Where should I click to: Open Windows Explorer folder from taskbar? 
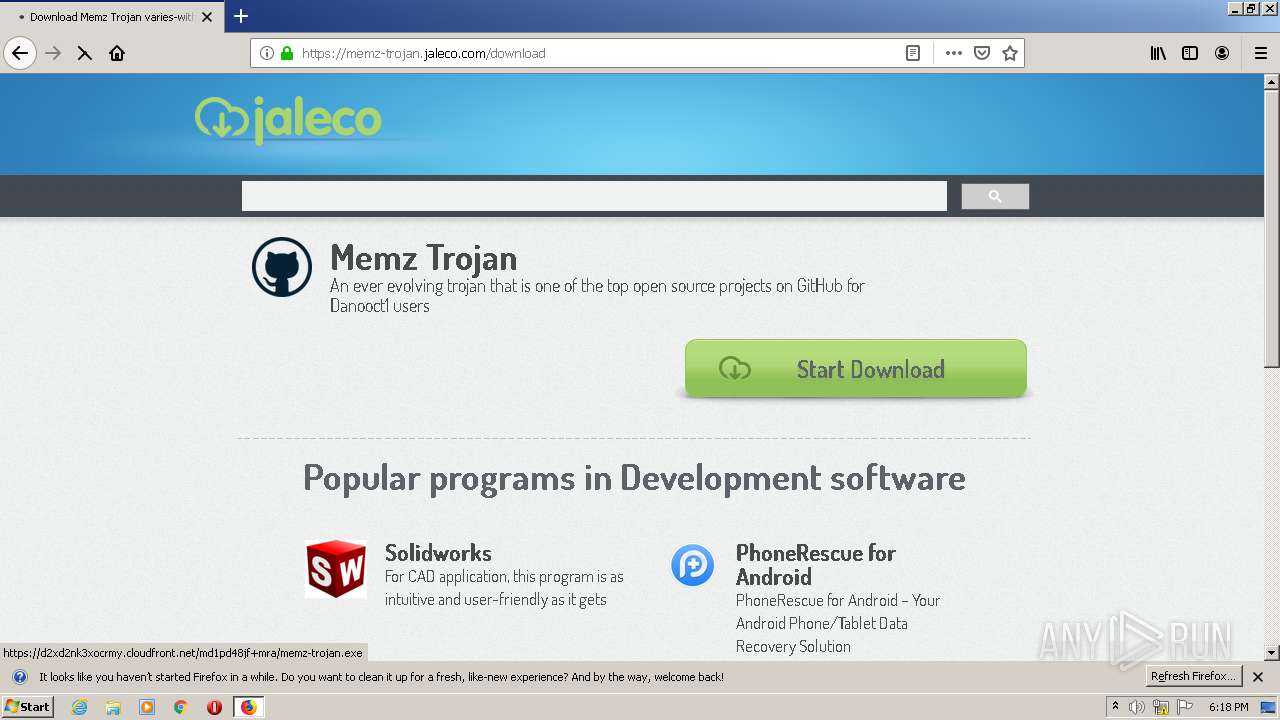point(113,707)
